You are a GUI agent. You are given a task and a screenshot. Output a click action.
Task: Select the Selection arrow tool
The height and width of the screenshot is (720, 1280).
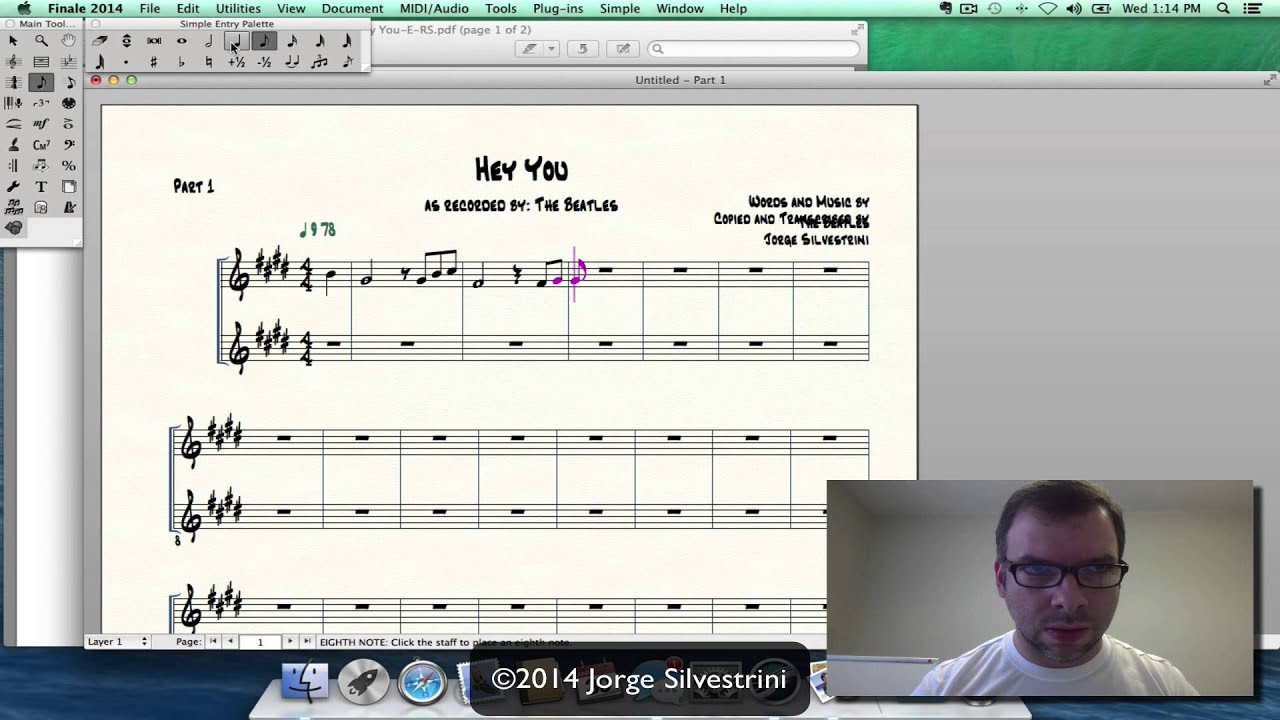(x=13, y=41)
